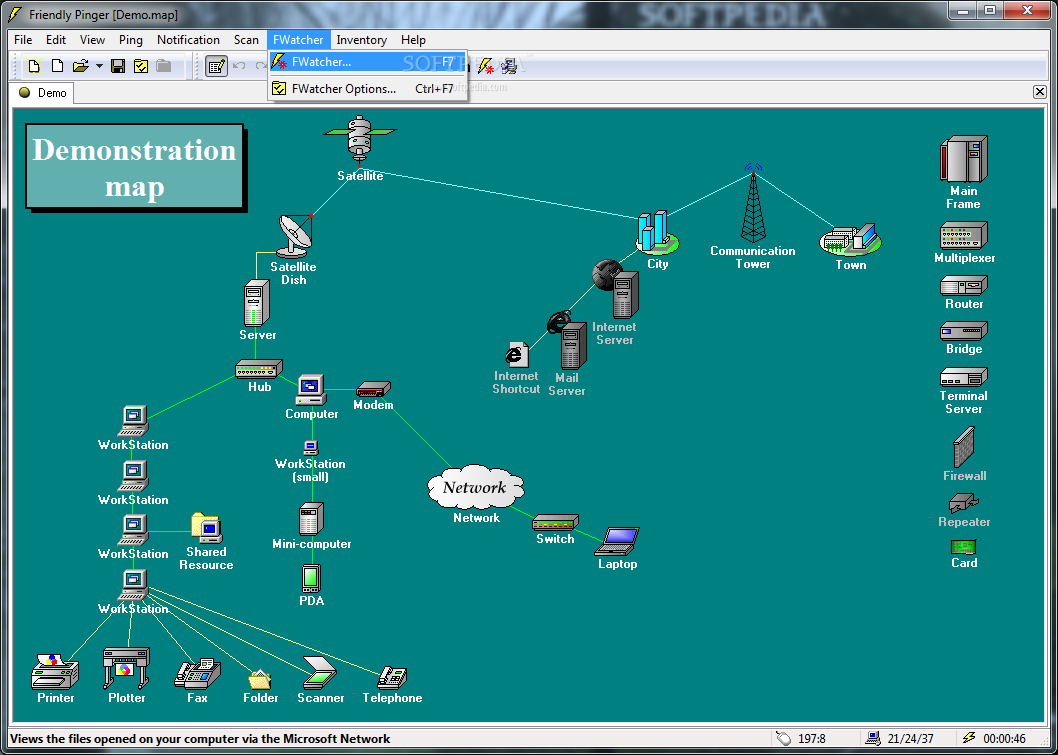Click the Save floppy disk icon
This screenshot has width=1058, height=755.
click(118, 66)
